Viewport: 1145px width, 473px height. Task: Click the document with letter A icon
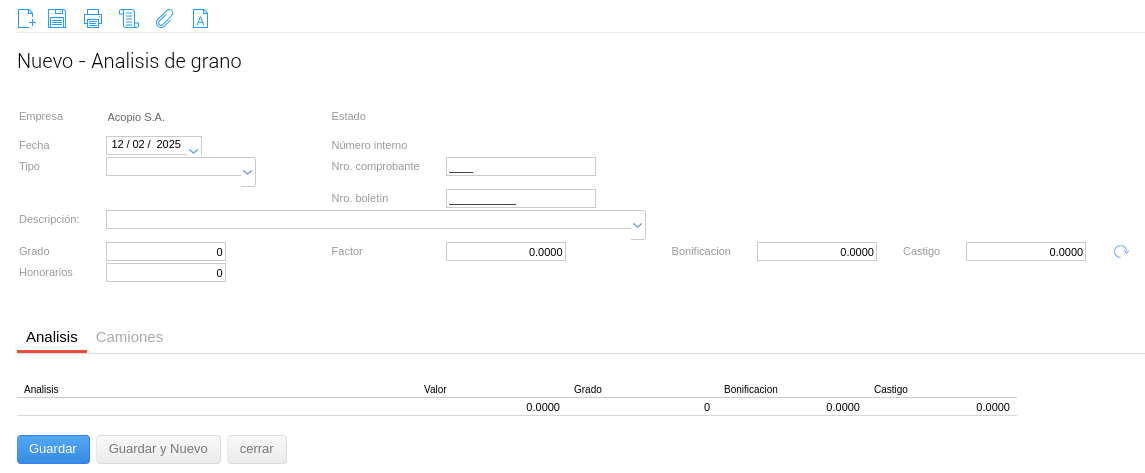(x=200, y=18)
